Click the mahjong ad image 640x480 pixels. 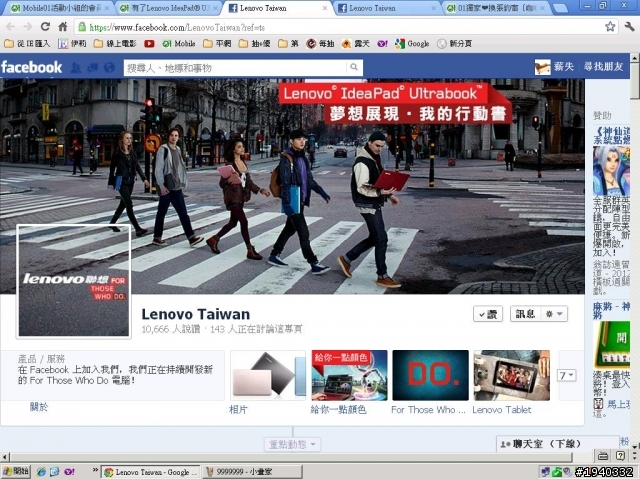[x=611, y=344]
